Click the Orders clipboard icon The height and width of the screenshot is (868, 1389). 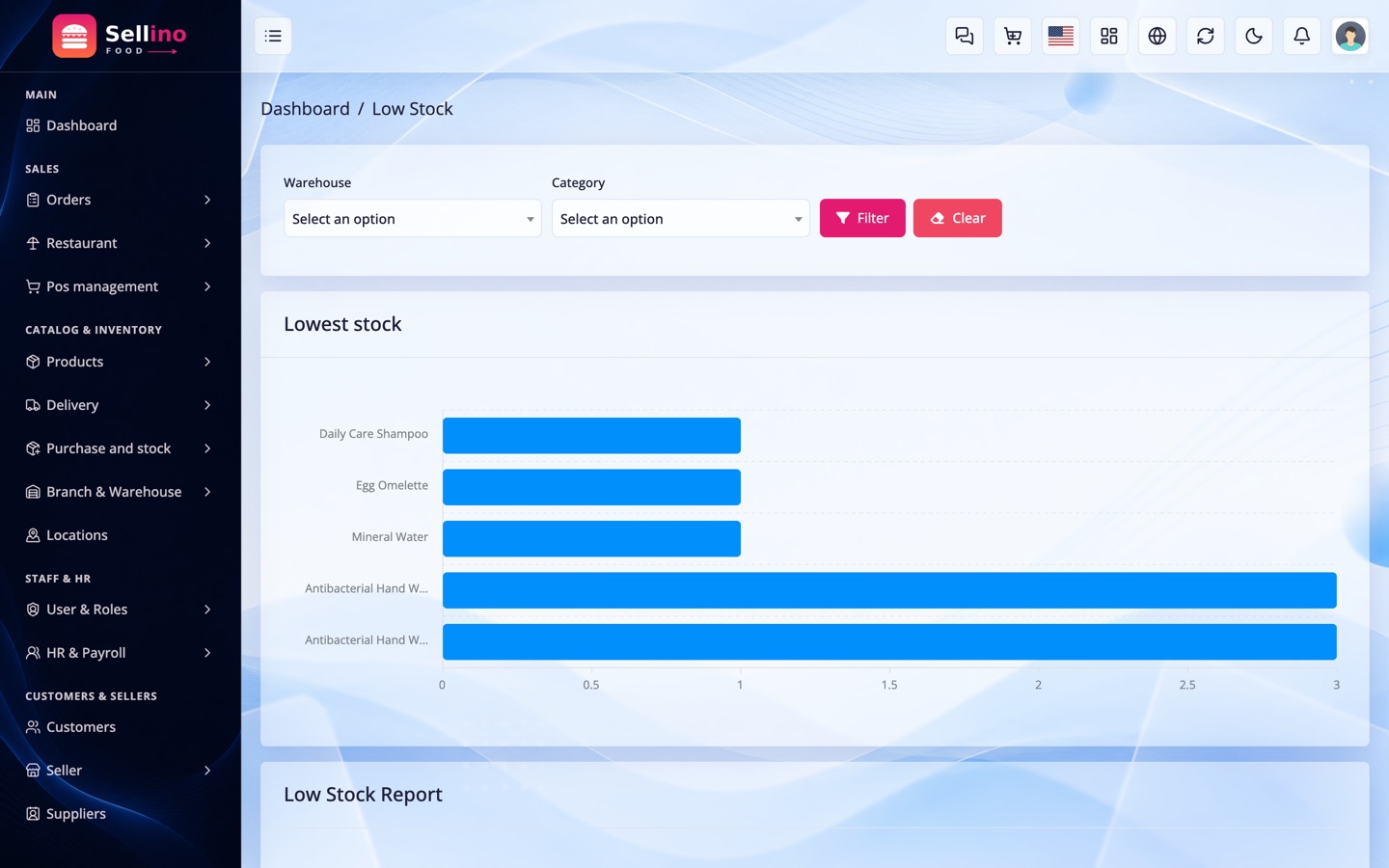click(x=33, y=200)
